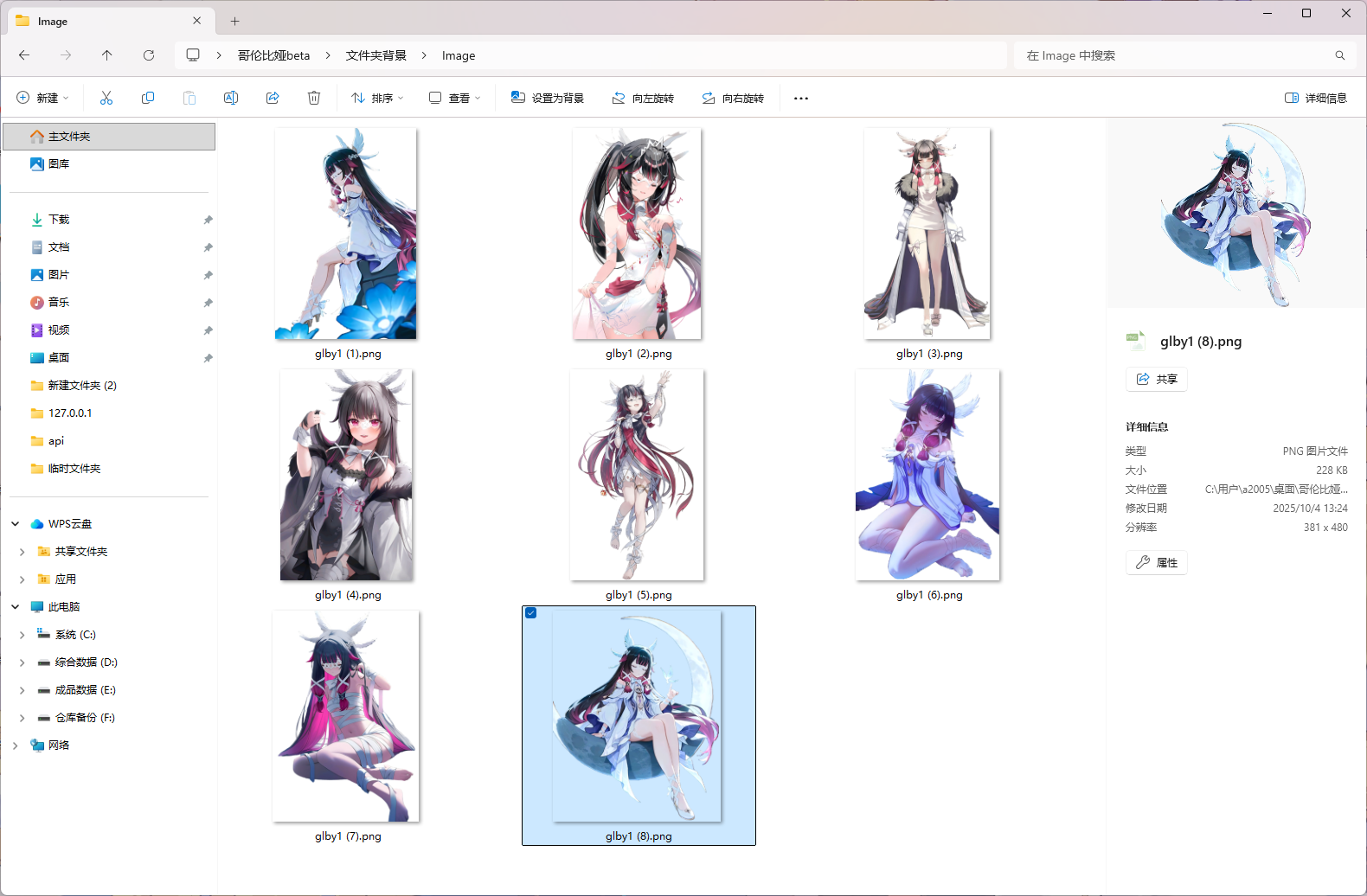Click the Cut scissors icon
This screenshot has width=1367, height=896.
(x=106, y=98)
